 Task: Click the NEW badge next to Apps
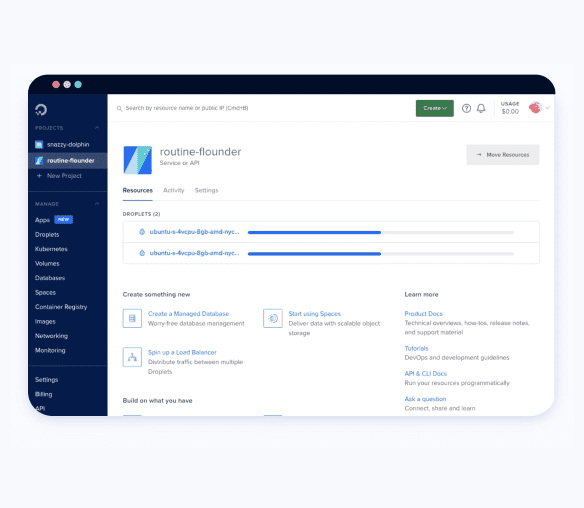coord(64,220)
